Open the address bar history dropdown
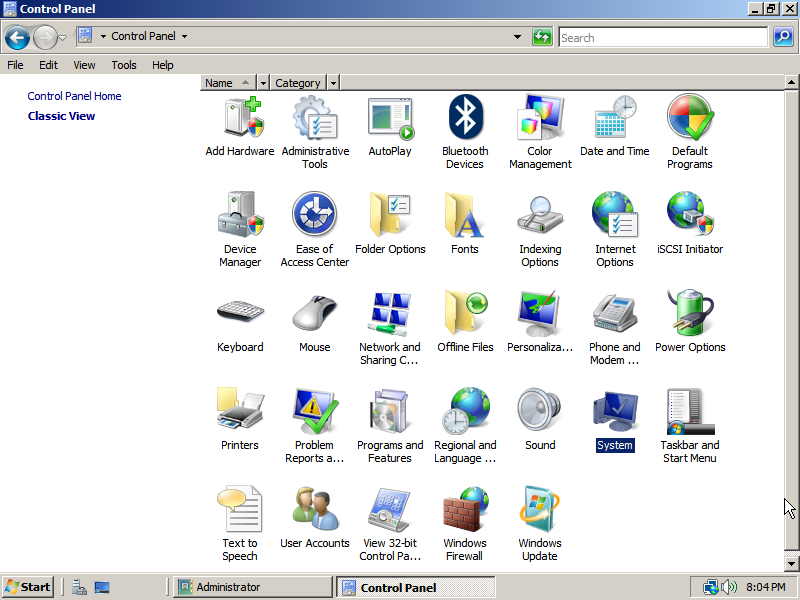The image size is (800, 600). tap(517, 37)
